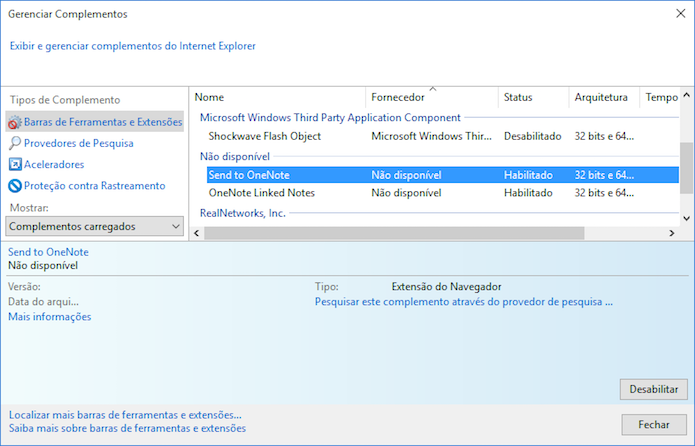This screenshot has width=695, height=446.
Task: Click the Arquitetura column header
Action: 604,97
